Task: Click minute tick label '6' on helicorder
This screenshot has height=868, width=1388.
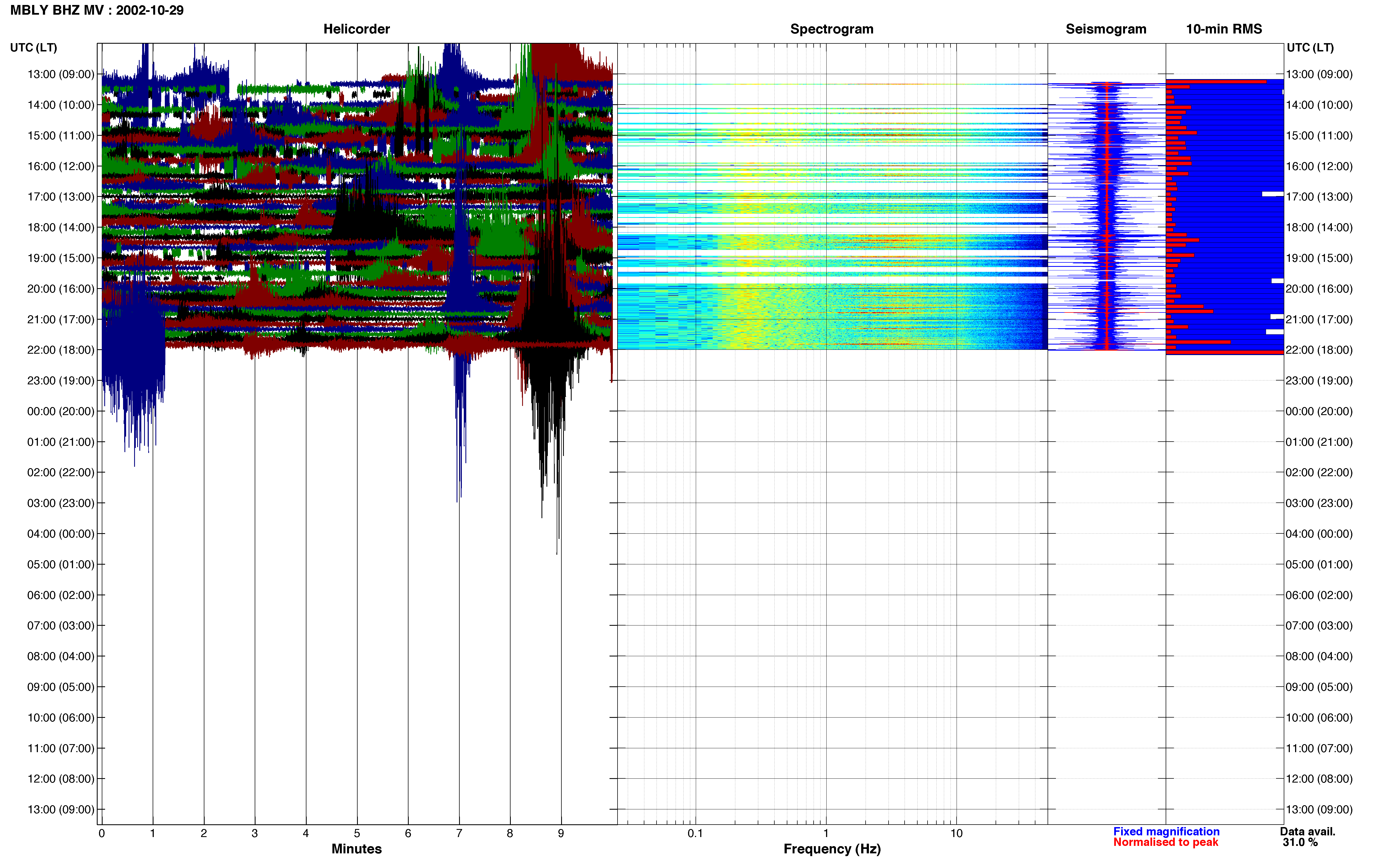Action: pos(408,833)
